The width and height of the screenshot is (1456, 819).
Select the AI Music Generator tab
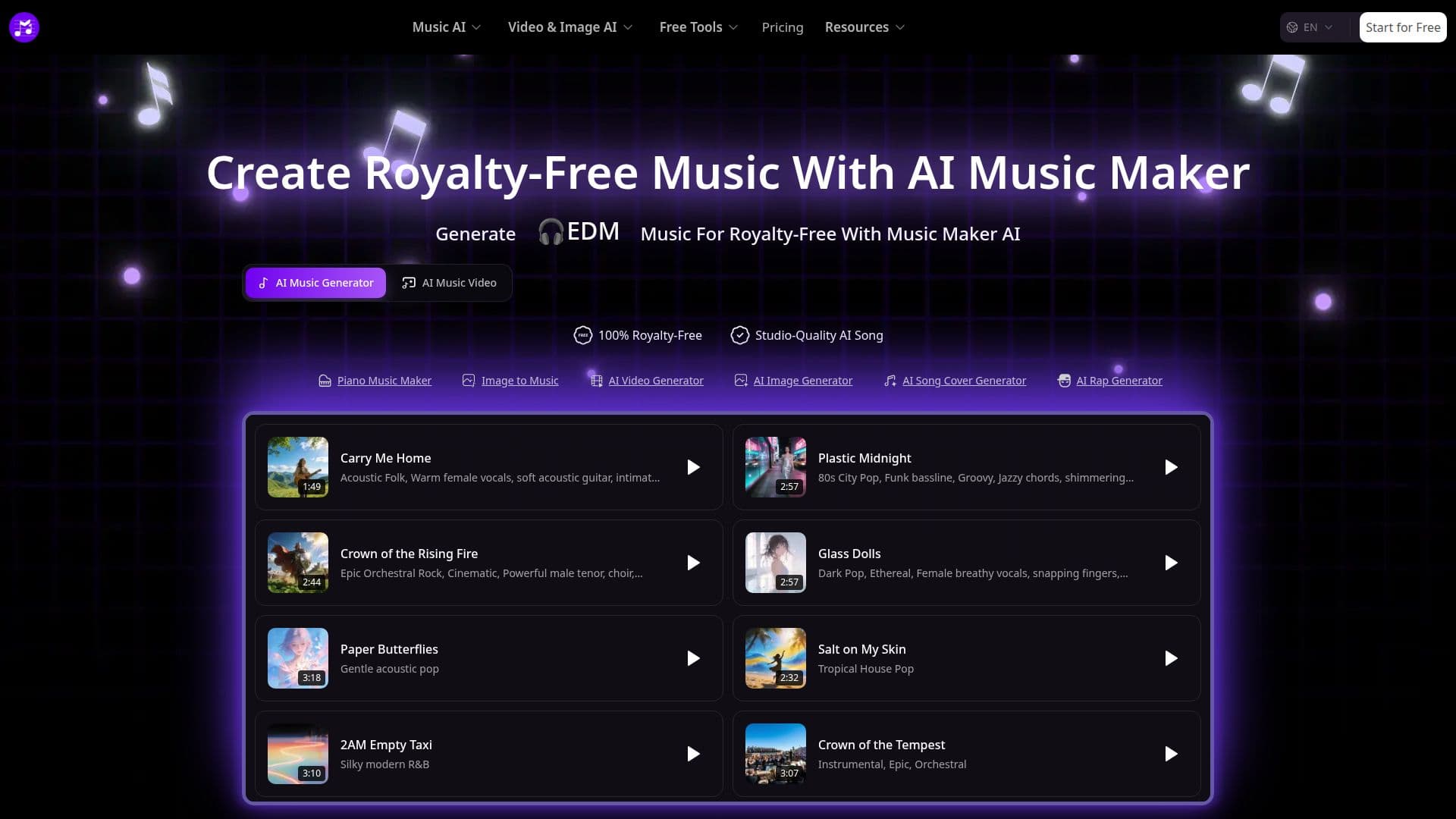[315, 283]
